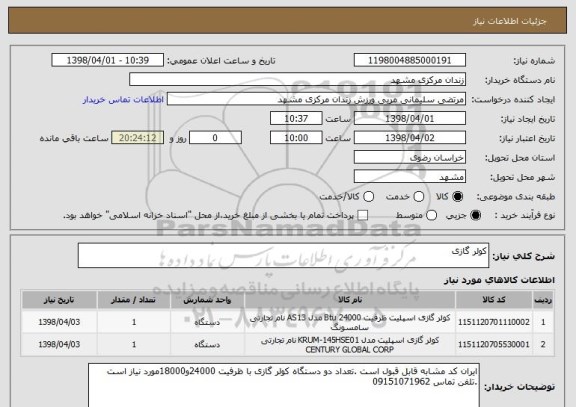Image resolution: width=576 pixels, height=407 pixels.
Task: Click the province field خراسان رضوی
Action: click(x=410, y=157)
